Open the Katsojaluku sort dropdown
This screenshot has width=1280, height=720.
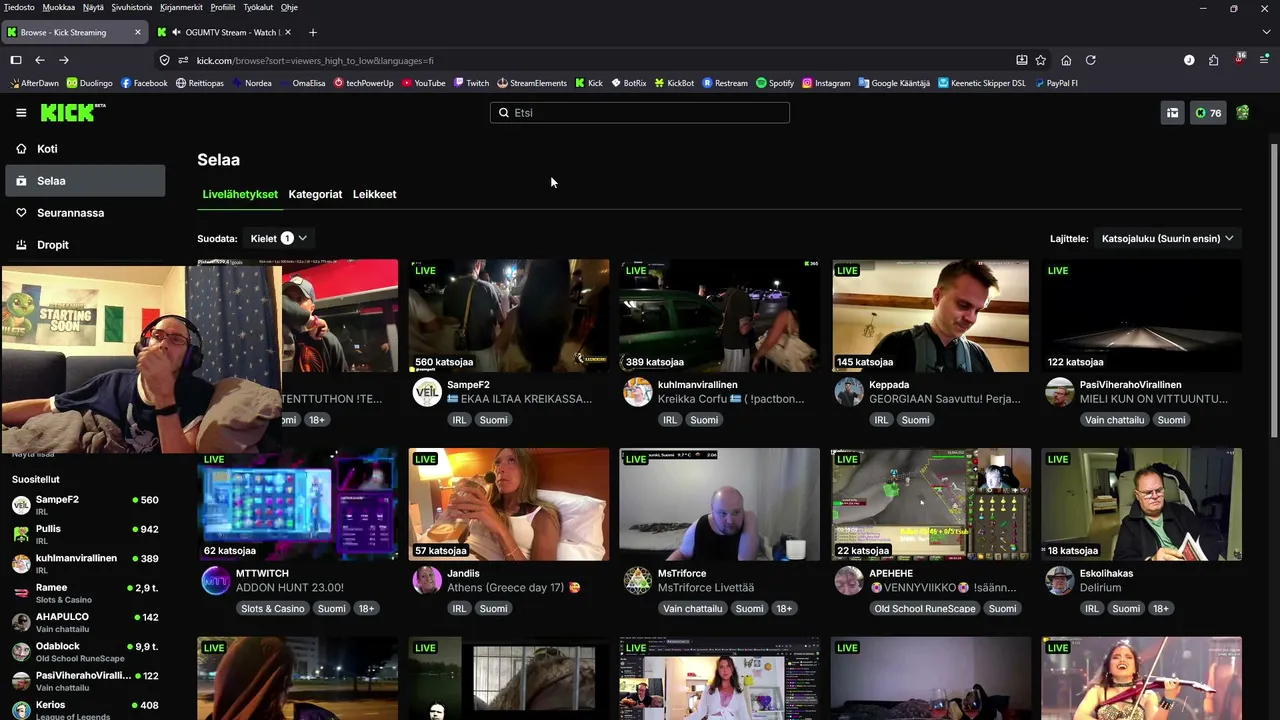(1167, 238)
